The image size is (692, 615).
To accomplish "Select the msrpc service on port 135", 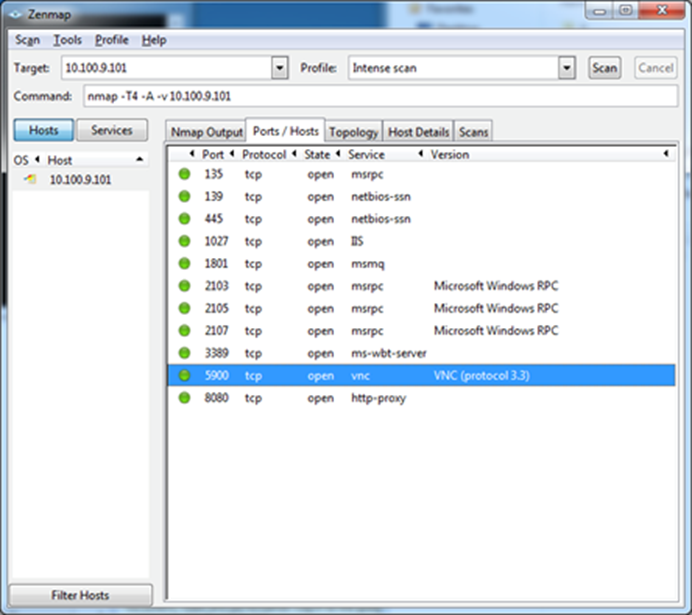I will 367,174.
